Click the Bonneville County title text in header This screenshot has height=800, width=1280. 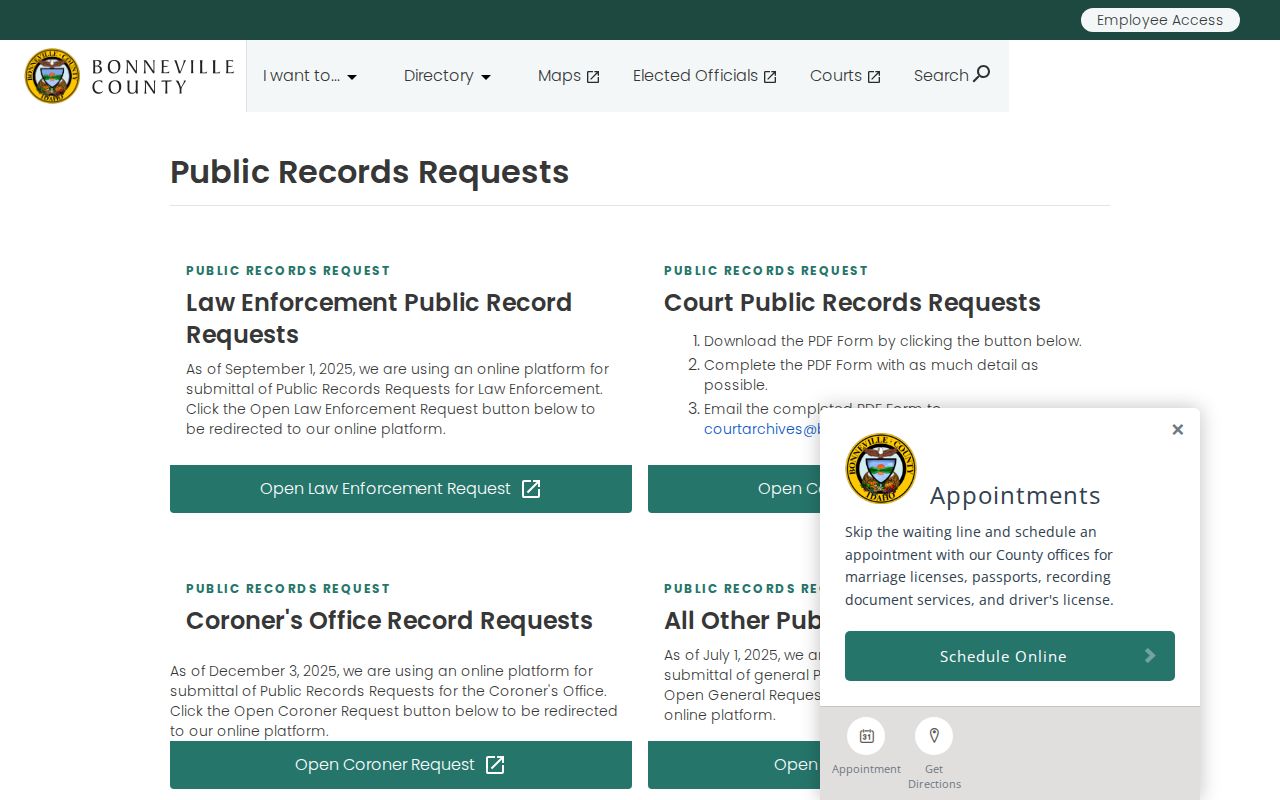tap(163, 76)
